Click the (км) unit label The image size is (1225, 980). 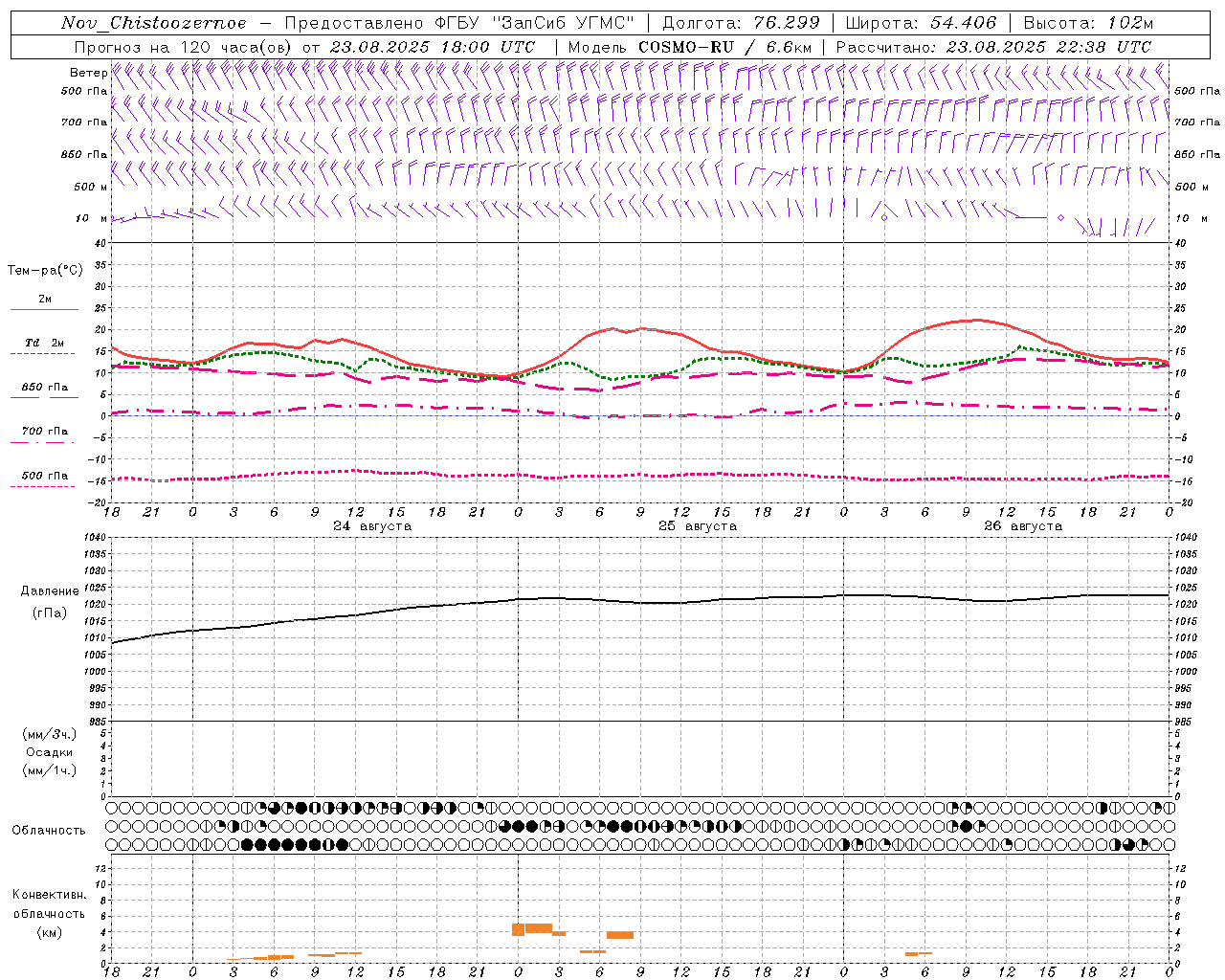point(50,932)
